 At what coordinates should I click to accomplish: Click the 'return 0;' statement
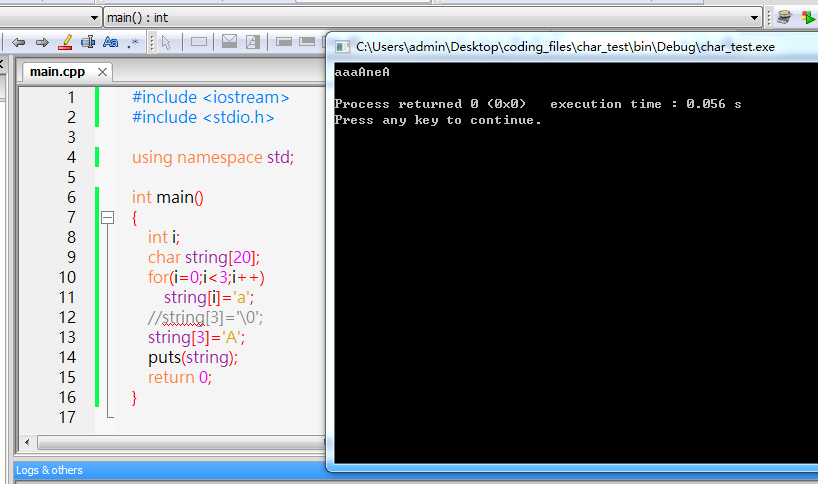[180, 378]
